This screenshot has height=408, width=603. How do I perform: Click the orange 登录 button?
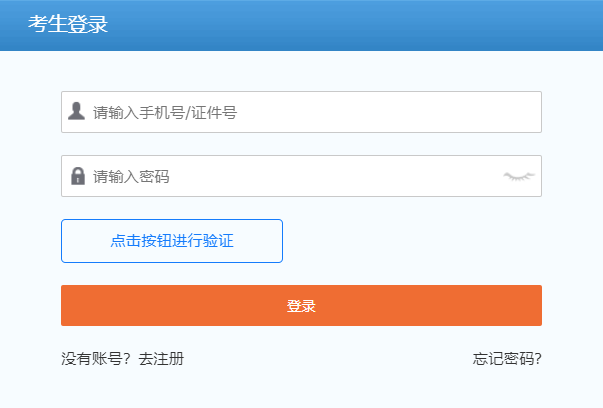[x=301, y=306]
